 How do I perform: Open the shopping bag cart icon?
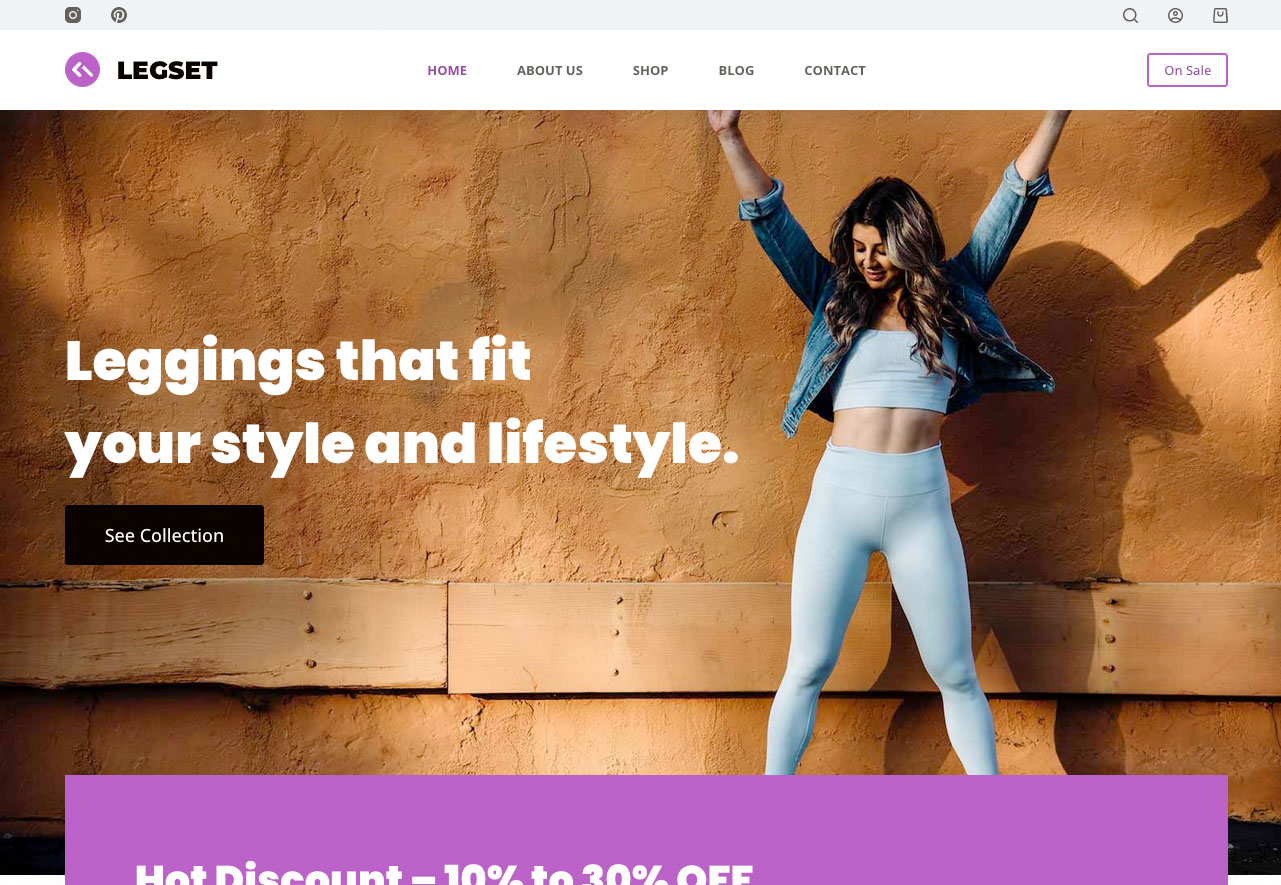(x=1220, y=15)
